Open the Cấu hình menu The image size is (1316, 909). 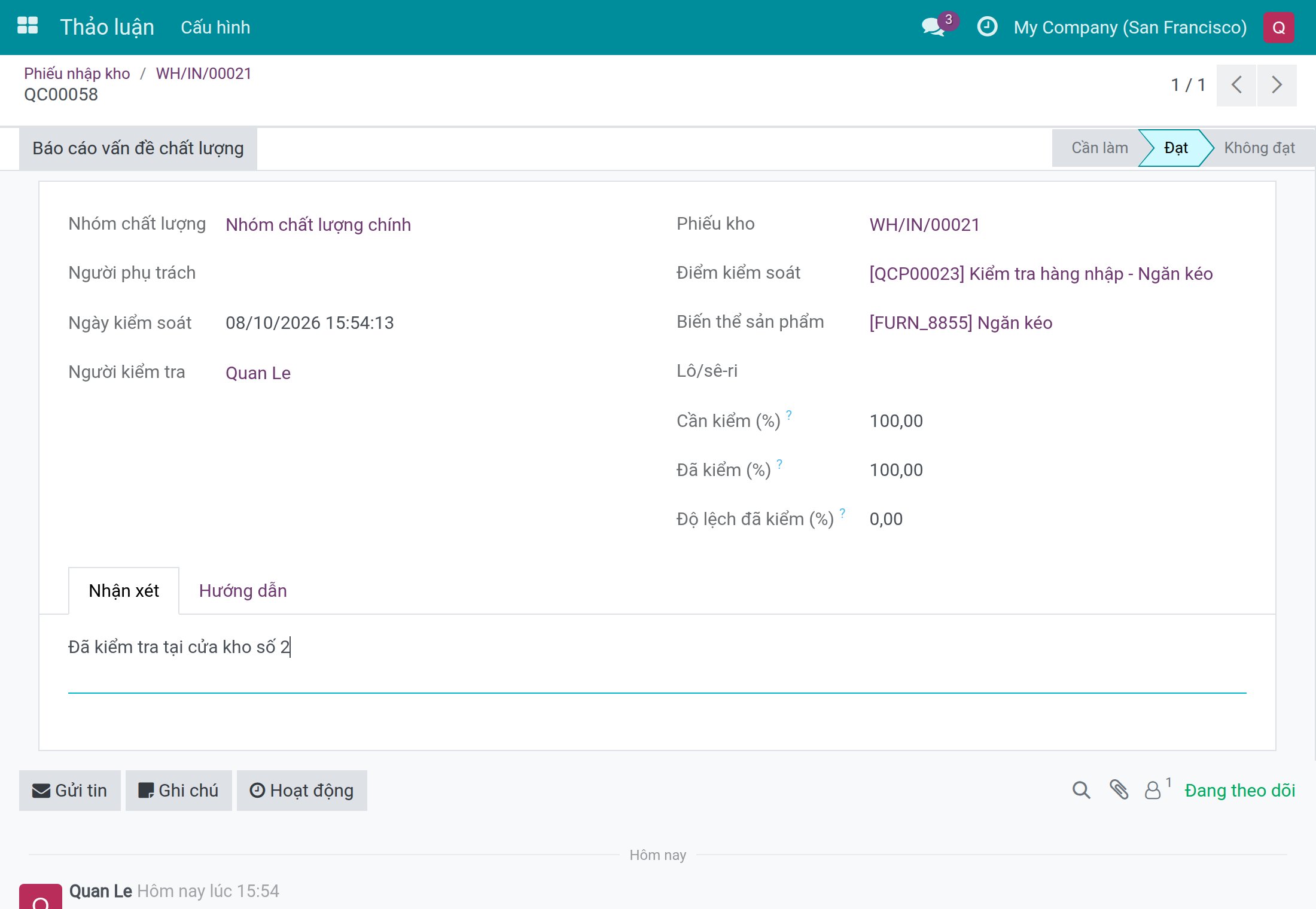215,28
